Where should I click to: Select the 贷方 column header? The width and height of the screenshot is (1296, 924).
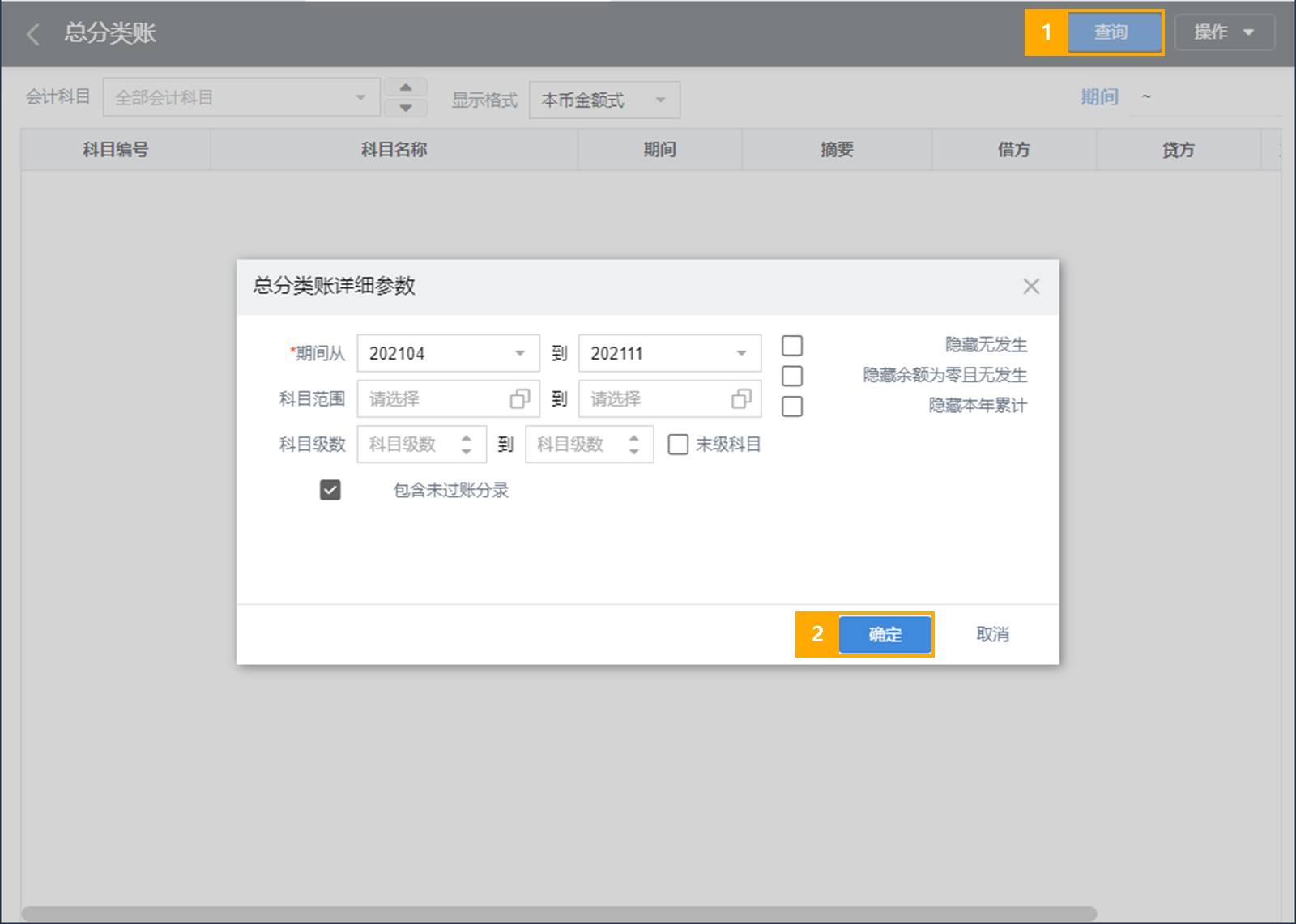(1179, 150)
